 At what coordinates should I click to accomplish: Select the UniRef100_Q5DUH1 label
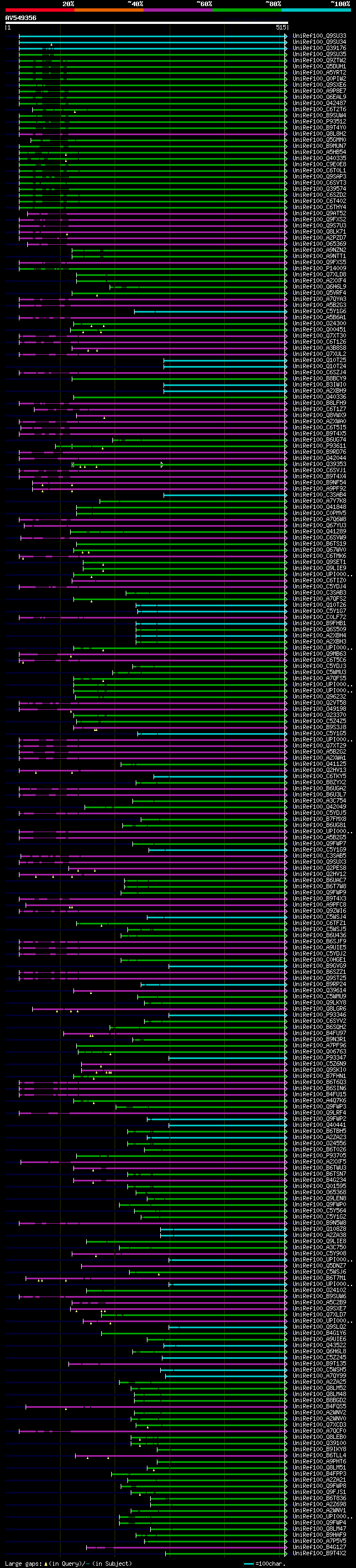[x=319, y=66]
